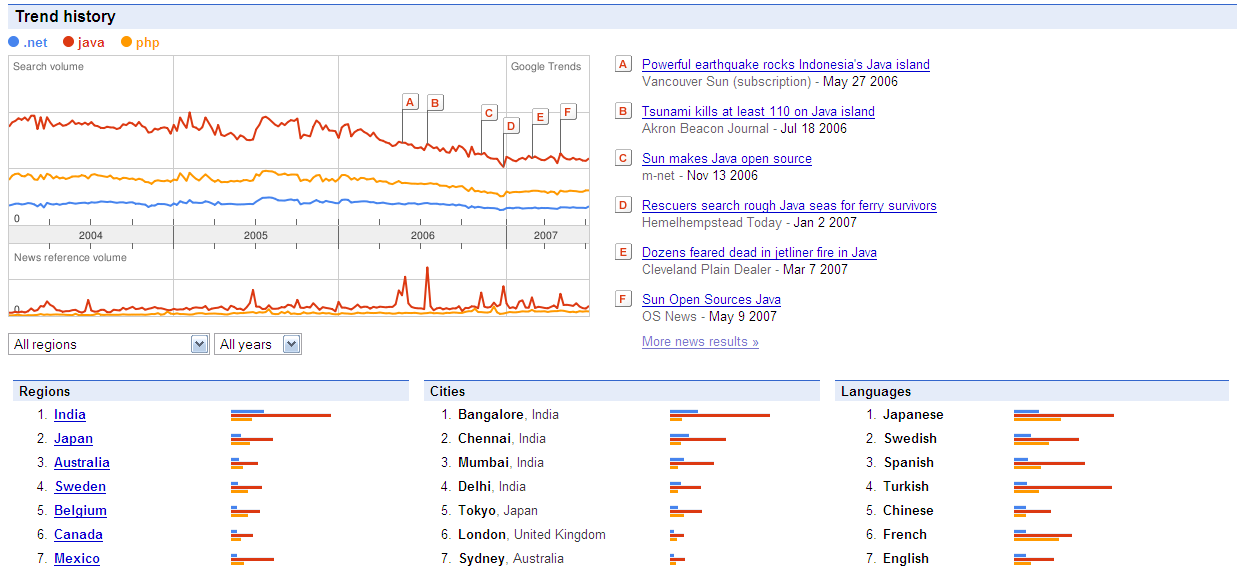The height and width of the screenshot is (571, 1237).
Task: Click 'Search volume' chart label
Action: (49, 67)
